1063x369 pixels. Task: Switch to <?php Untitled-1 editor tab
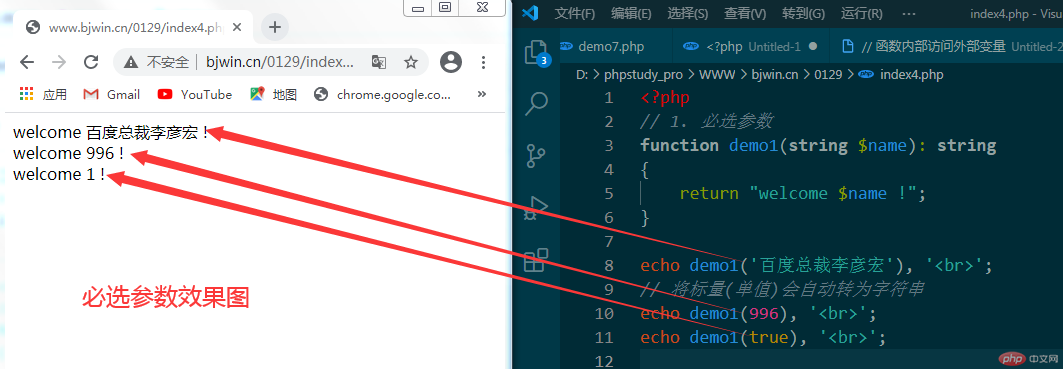[750, 47]
